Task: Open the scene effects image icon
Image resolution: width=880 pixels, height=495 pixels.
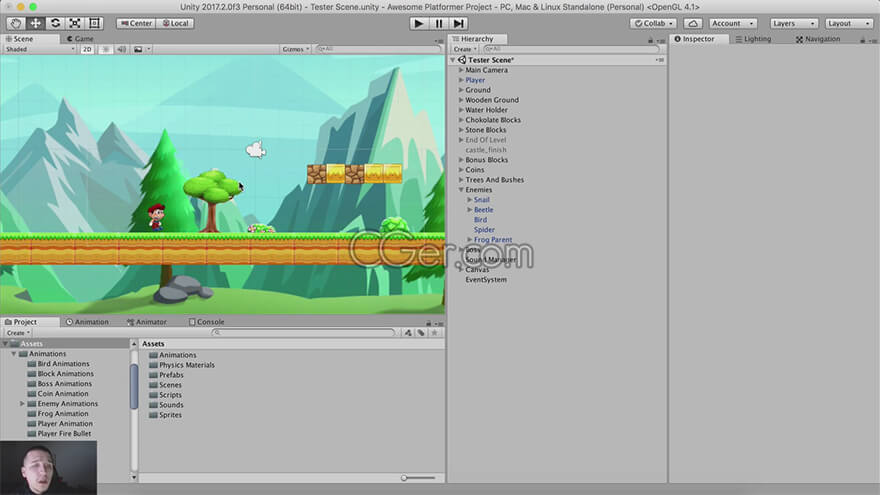Action: pos(138,49)
